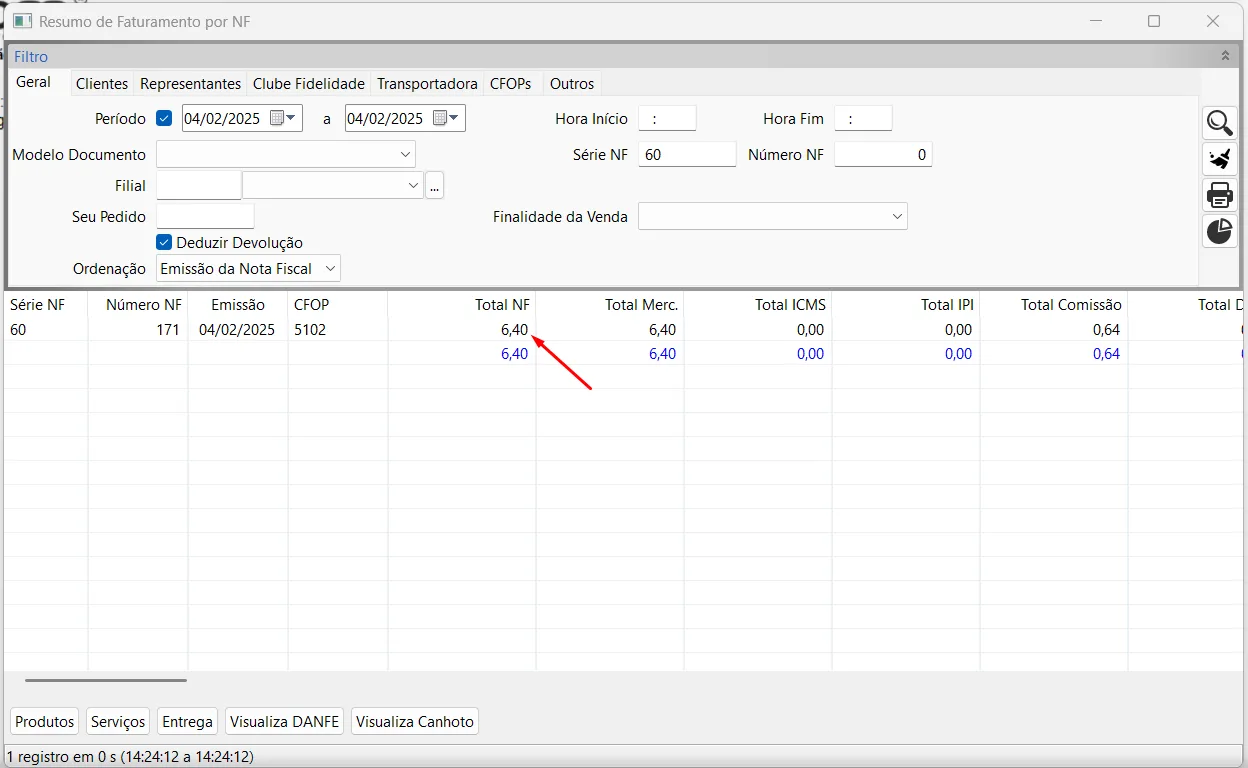Image resolution: width=1248 pixels, height=768 pixels.
Task: Toggle the Deduzir Devolução checkbox
Action: click(x=165, y=242)
